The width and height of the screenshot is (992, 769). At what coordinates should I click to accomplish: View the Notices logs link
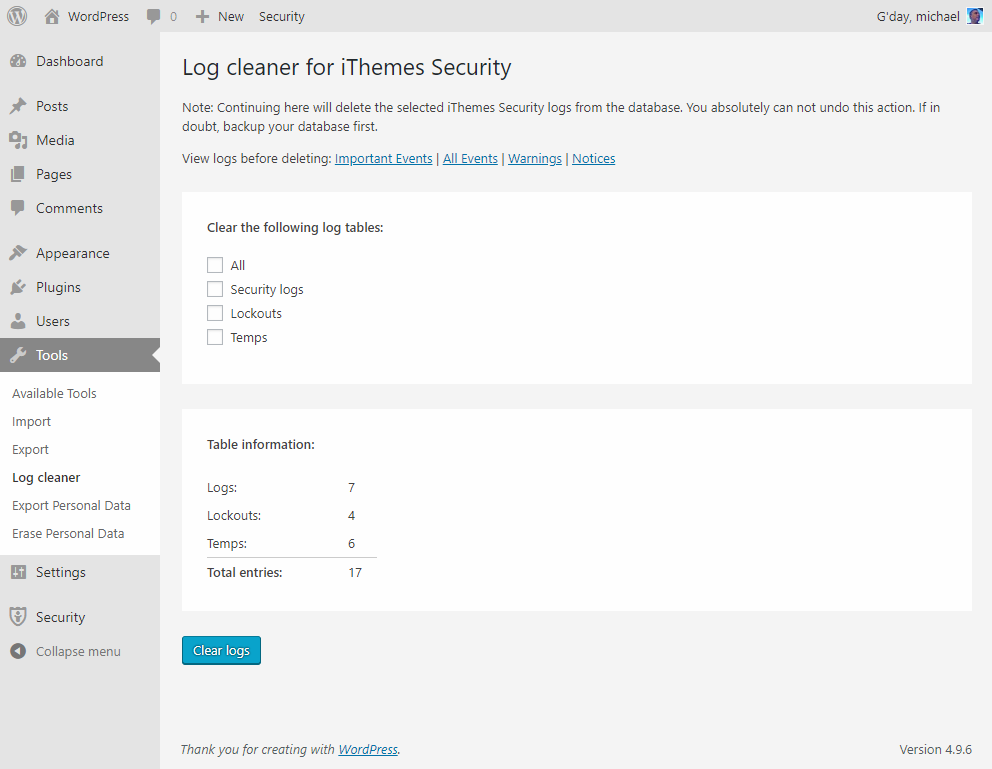593,159
